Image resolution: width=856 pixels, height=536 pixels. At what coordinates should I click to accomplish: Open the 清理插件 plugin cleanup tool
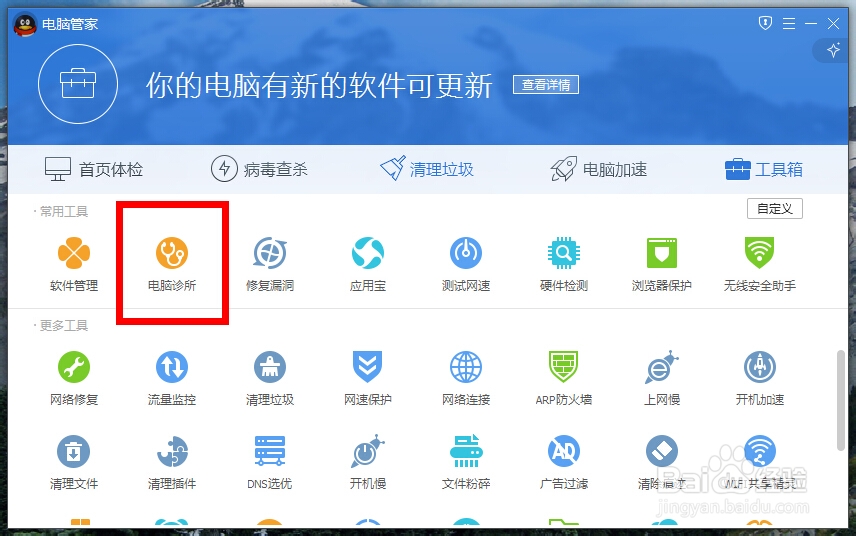[172, 462]
